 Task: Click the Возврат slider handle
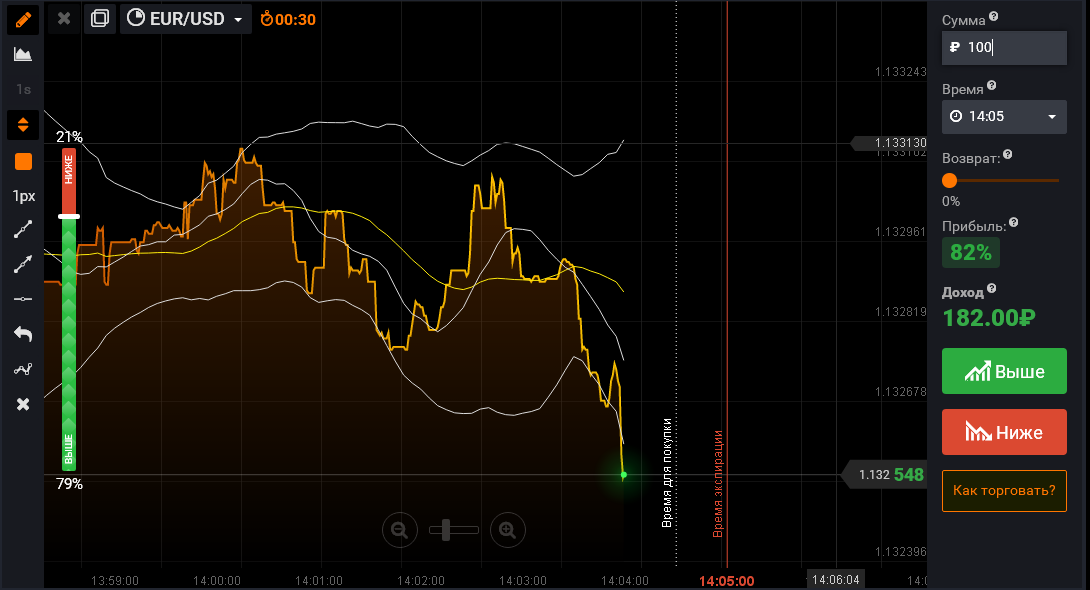[950, 181]
